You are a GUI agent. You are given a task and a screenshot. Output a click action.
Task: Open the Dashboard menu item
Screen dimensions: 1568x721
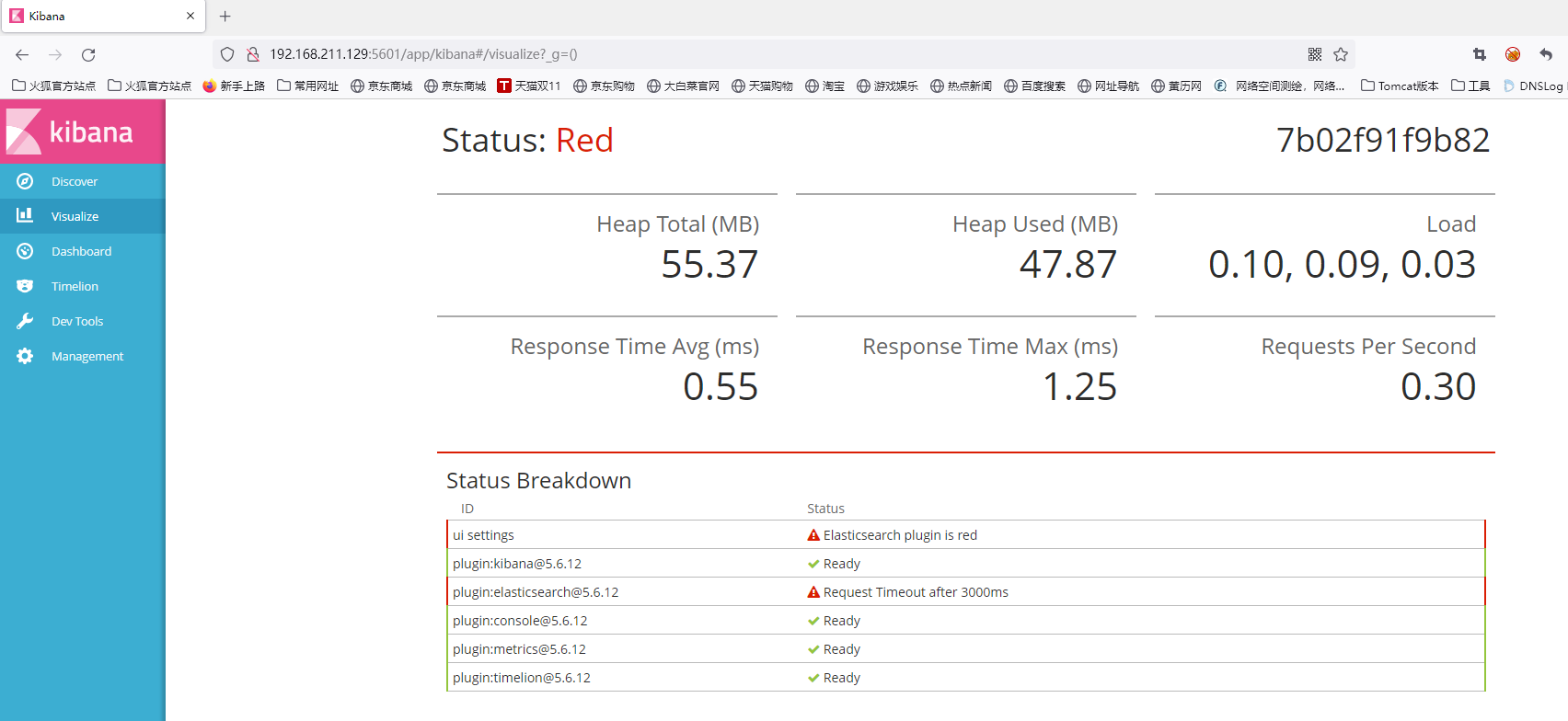click(x=83, y=251)
